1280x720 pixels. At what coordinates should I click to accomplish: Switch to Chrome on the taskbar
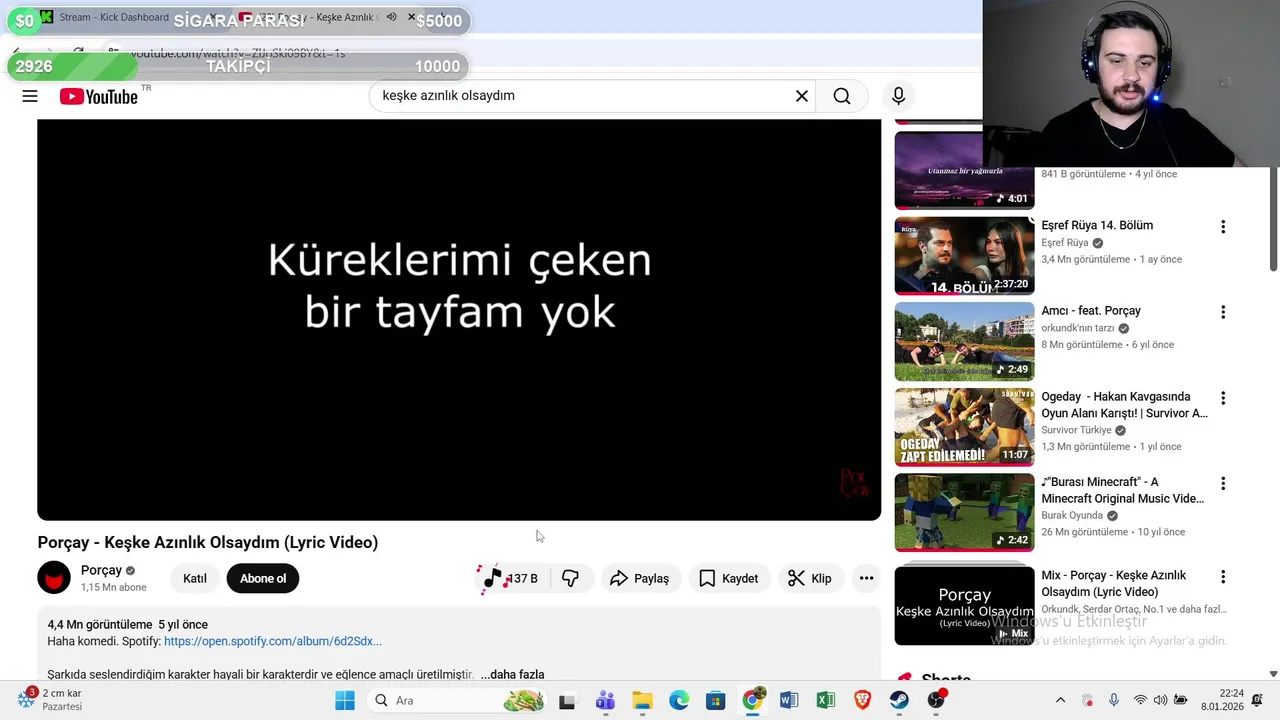tap(752, 700)
